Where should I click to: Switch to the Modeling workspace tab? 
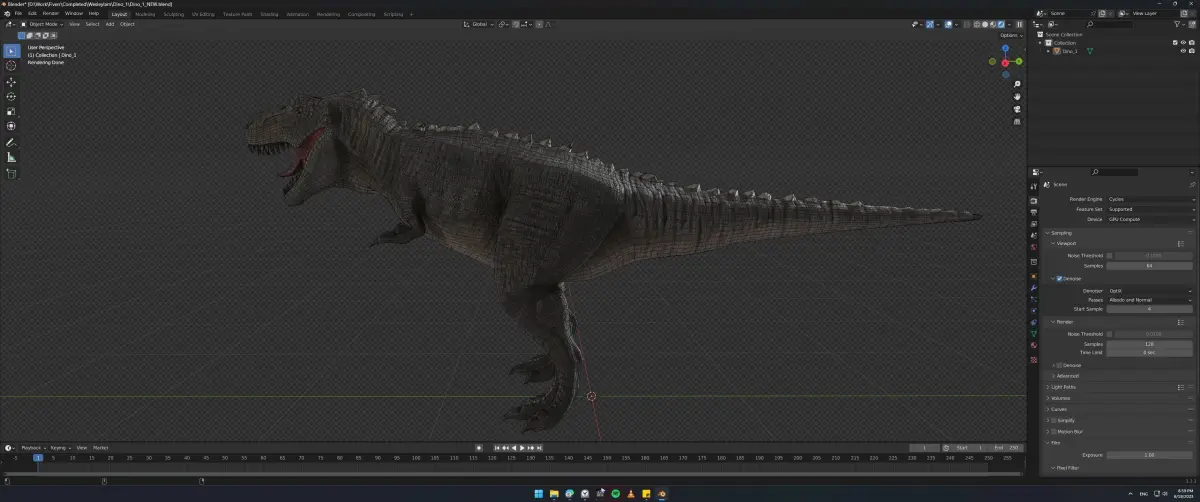pos(145,14)
